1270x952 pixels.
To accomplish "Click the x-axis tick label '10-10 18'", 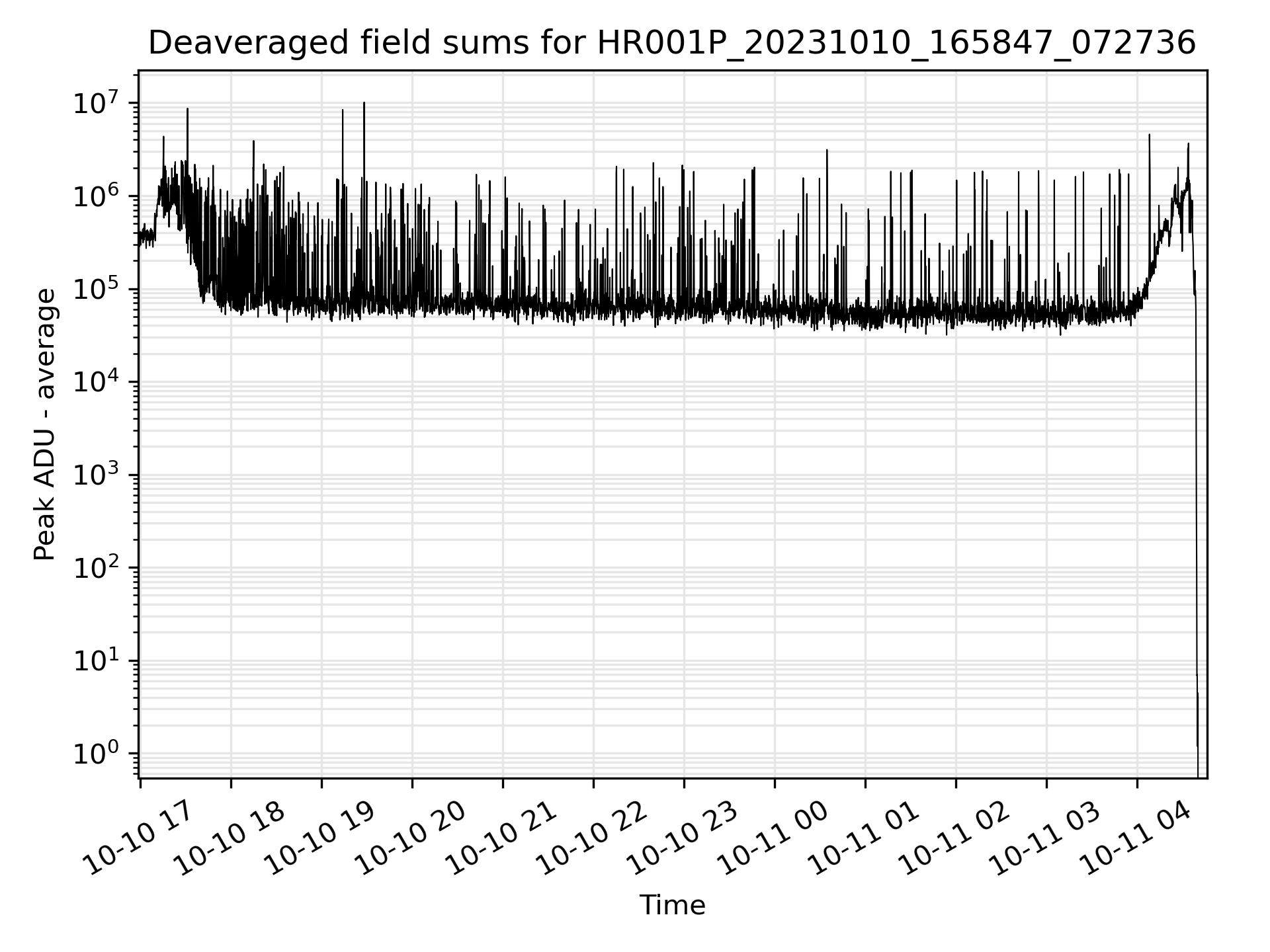I will click(x=230, y=837).
